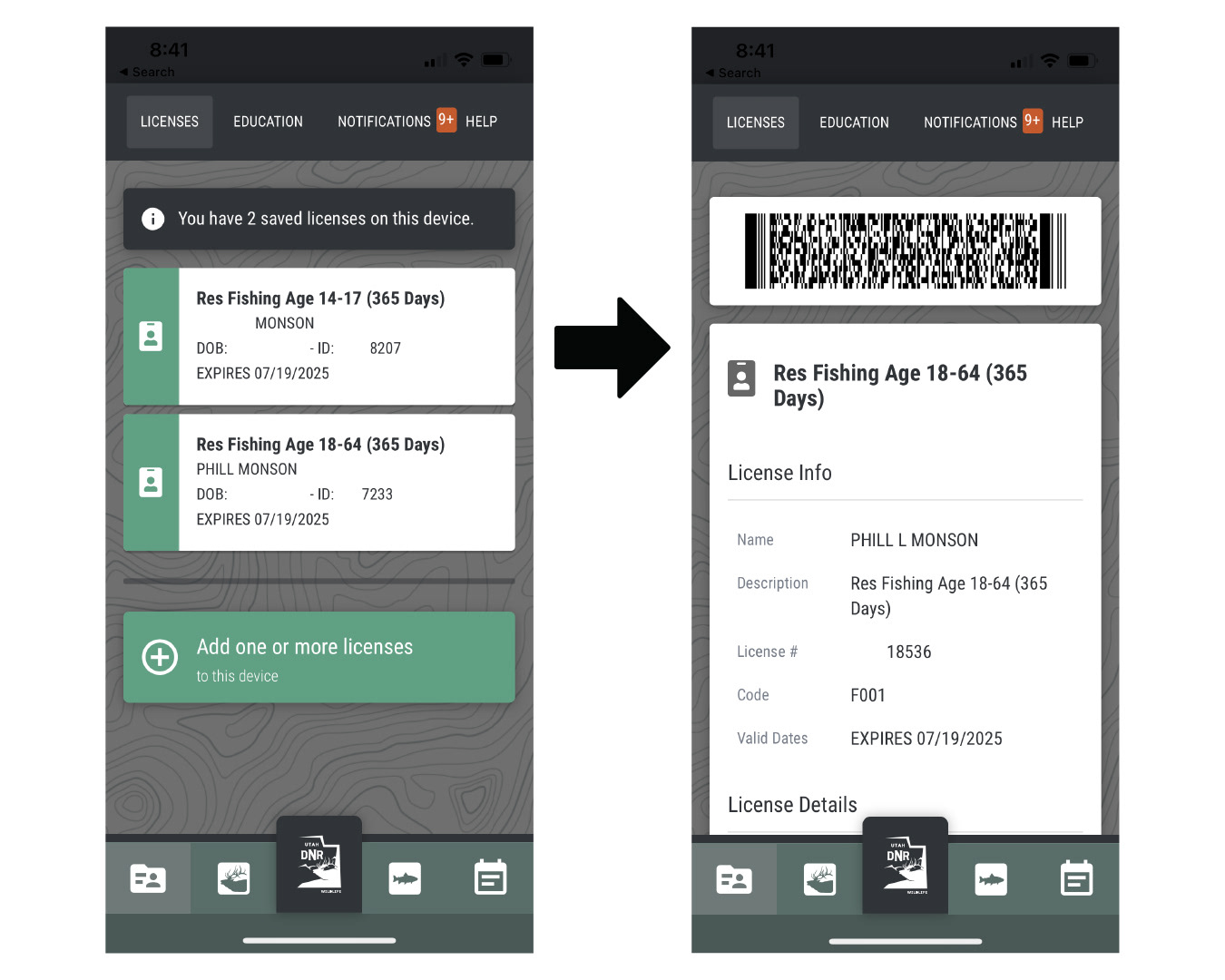Select ID 8207 on Age 14-17 card

(x=385, y=348)
